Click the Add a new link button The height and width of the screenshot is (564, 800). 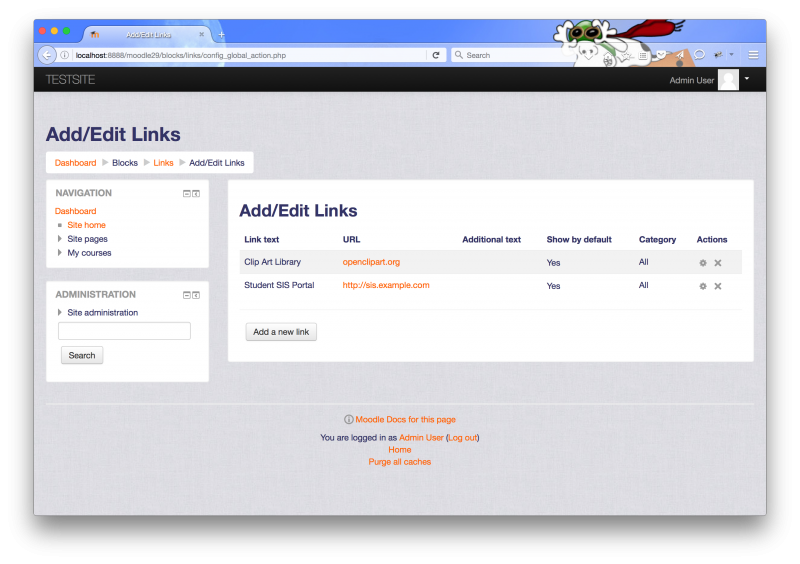[x=281, y=332]
